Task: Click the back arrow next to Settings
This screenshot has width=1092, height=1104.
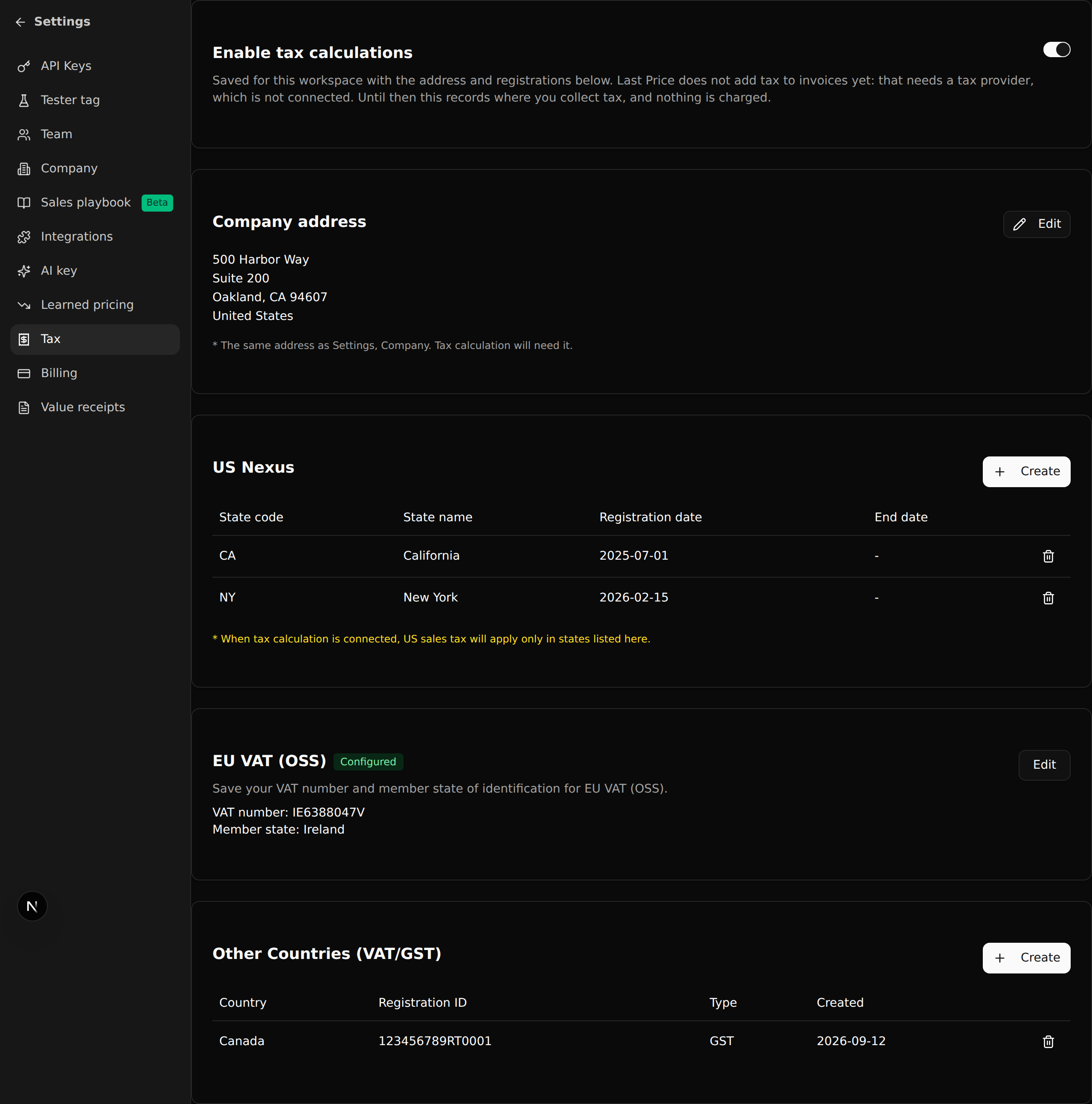Action: pos(20,22)
